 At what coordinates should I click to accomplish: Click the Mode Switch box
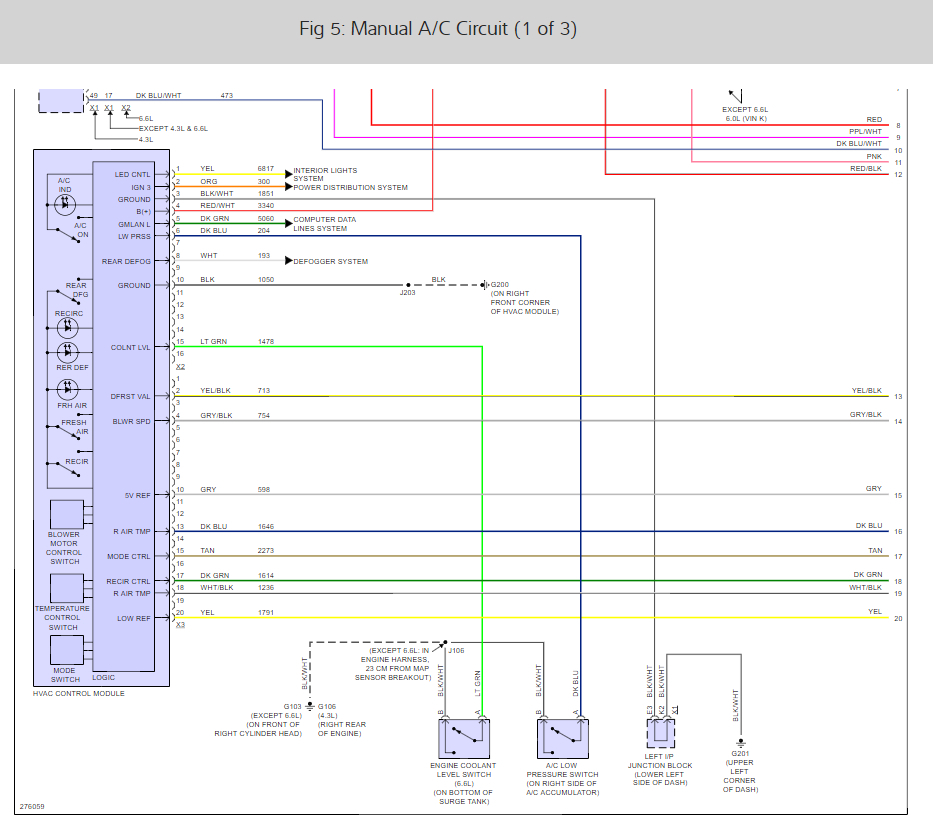(x=67, y=651)
